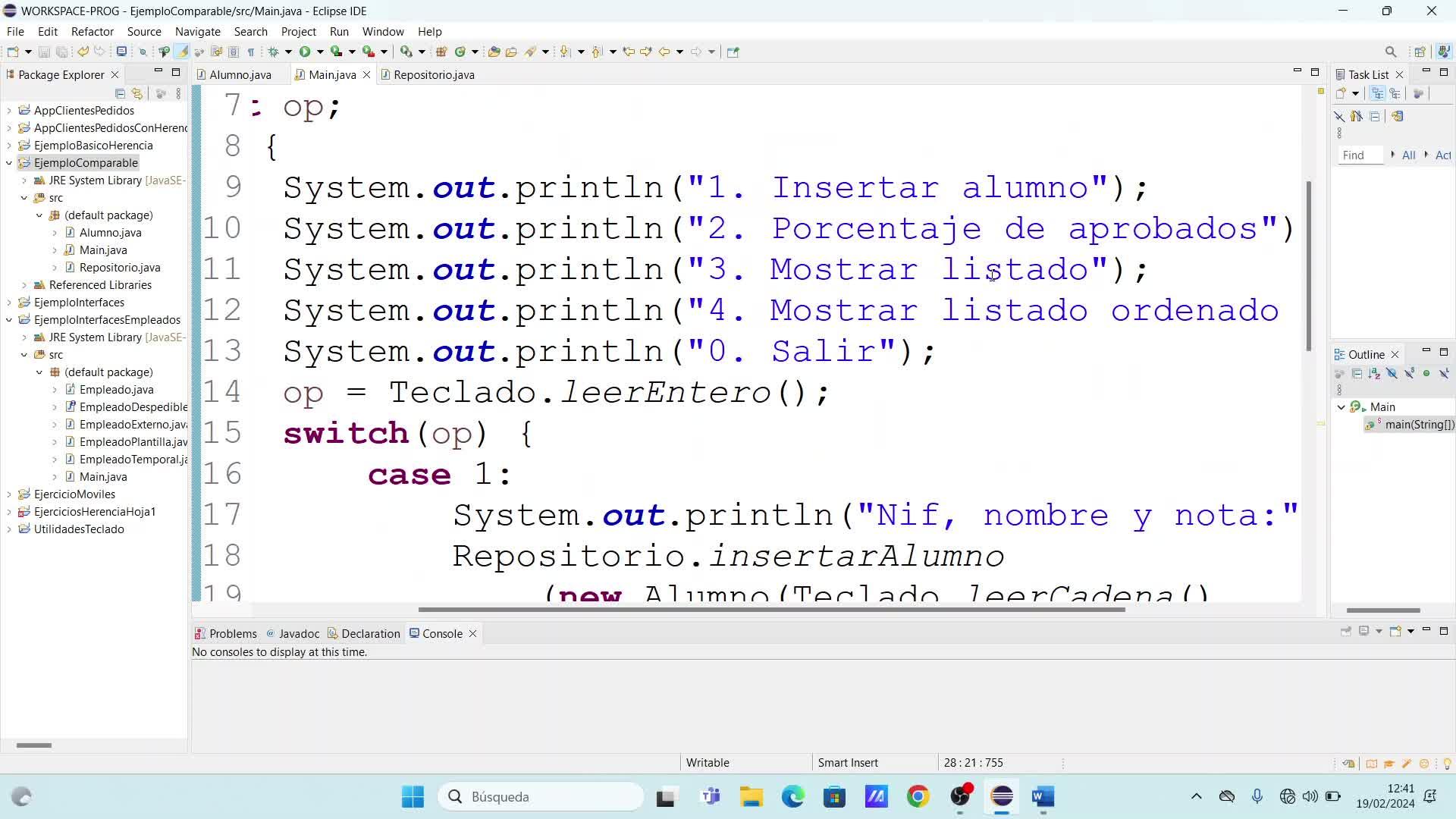Image resolution: width=1456 pixels, height=819 pixels.
Task: Open the Run button dropdown arrow
Action: [320, 52]
